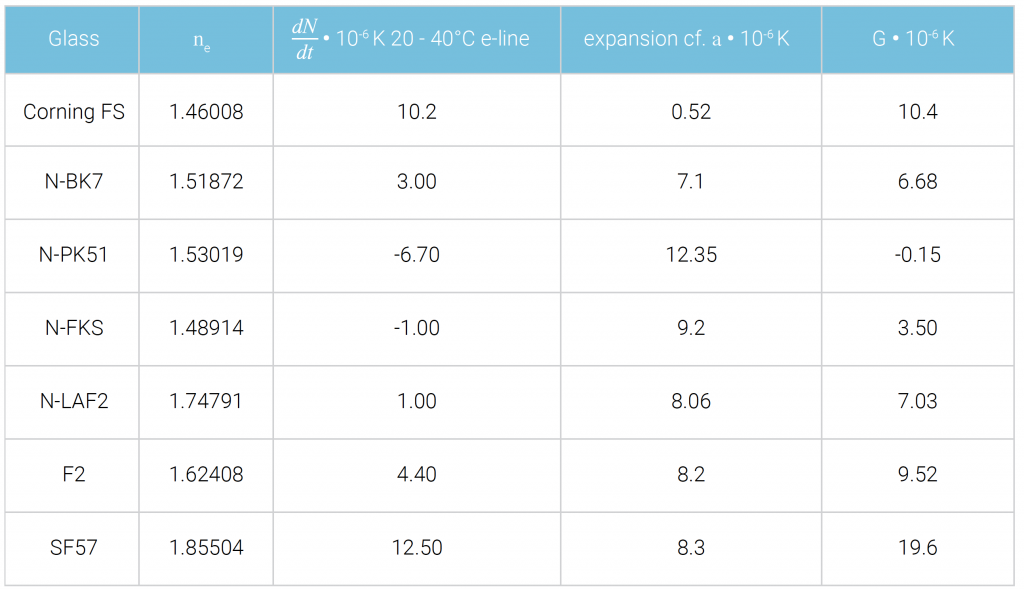Screen dimensions: 1024x589
Task: Click the N-FKS glass cell
Action: pos(74,328)
